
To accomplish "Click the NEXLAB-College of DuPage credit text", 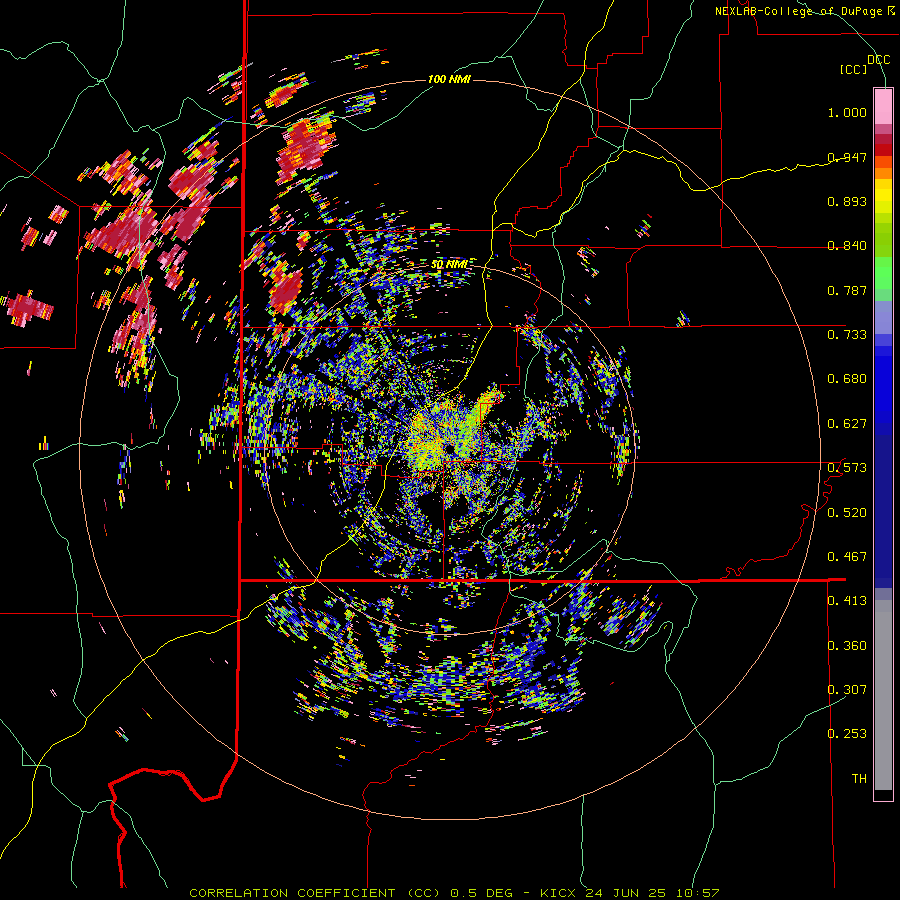I will [x=806, y=11].
